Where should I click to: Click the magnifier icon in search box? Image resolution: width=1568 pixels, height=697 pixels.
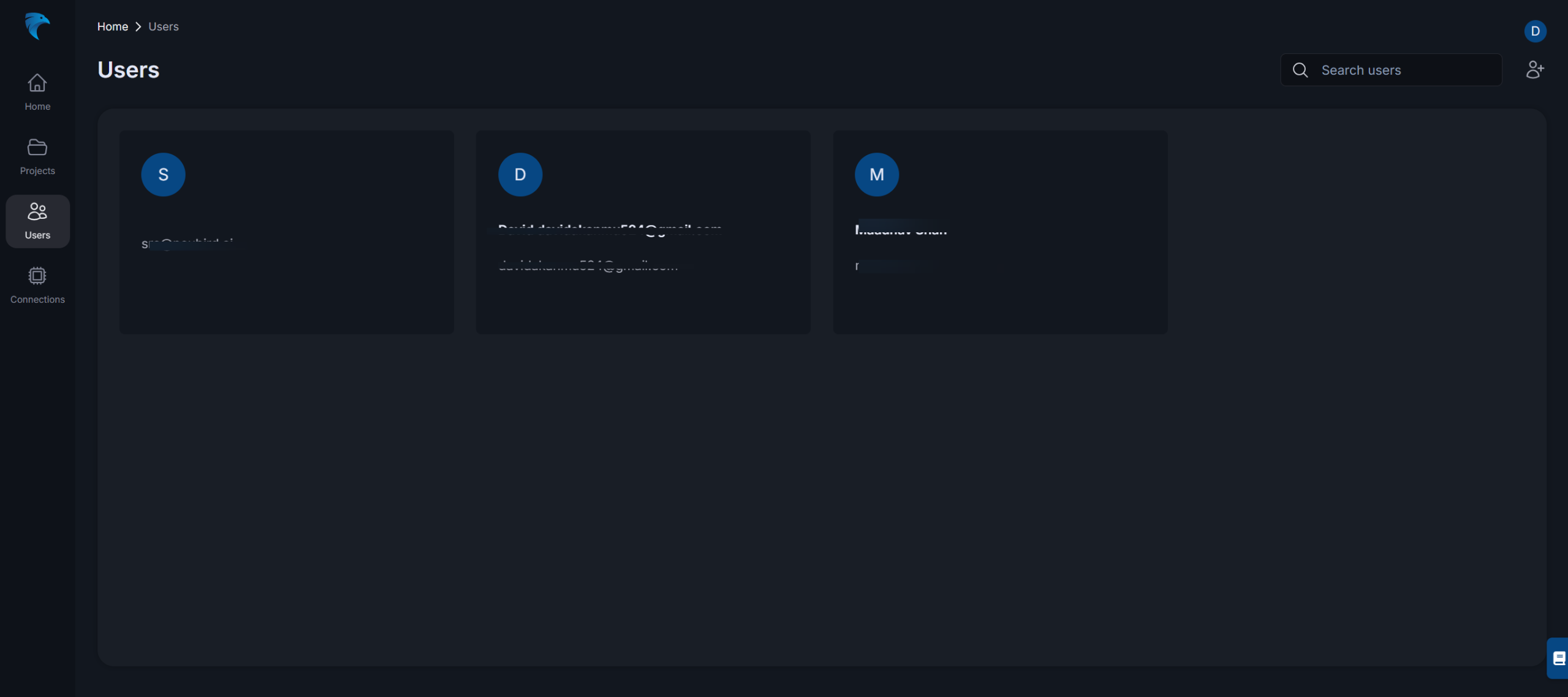1300,70
